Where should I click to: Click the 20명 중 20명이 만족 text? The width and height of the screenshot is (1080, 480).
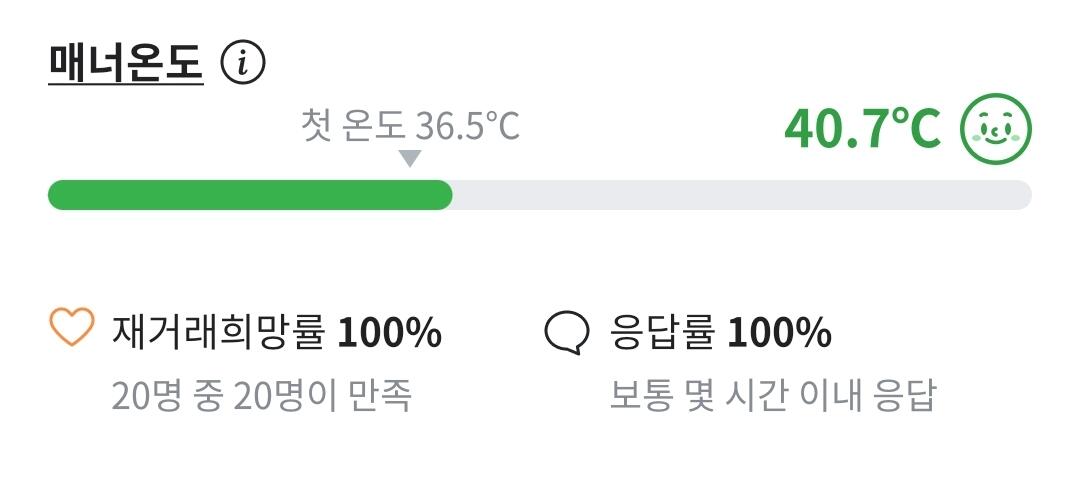262,396
